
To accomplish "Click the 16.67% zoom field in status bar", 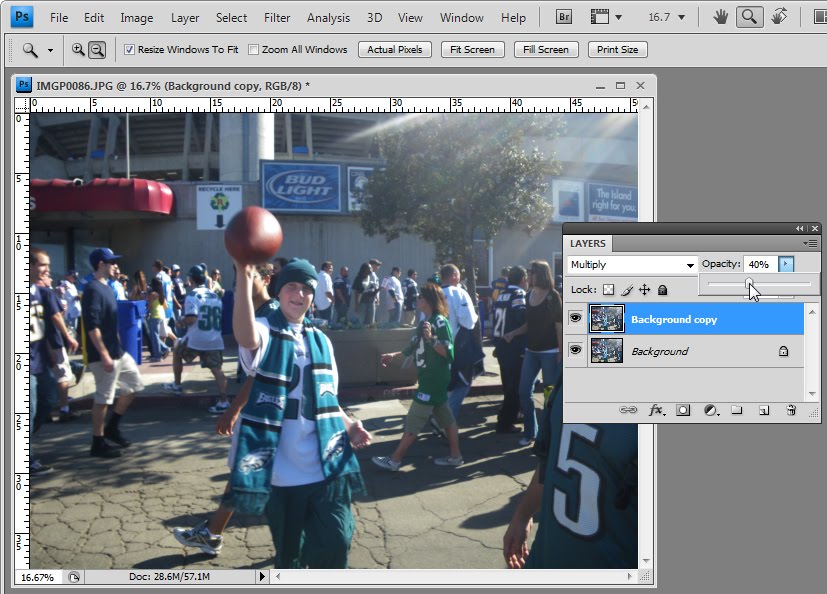I will click(37, 577).
